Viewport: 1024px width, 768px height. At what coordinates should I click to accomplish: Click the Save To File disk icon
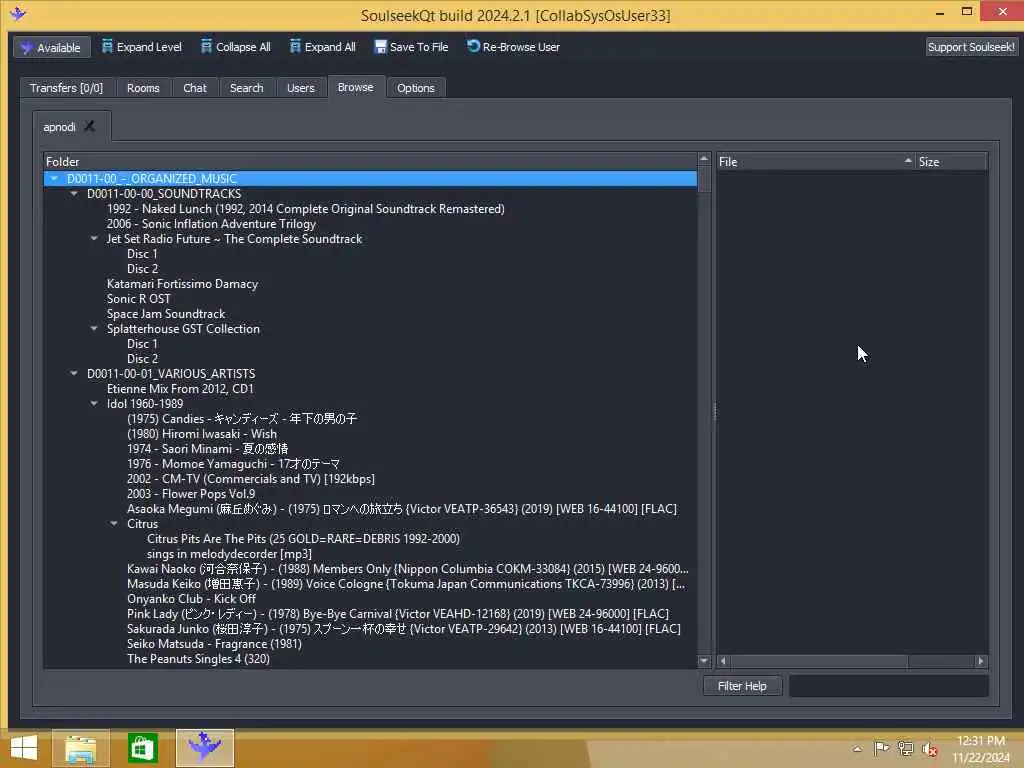pyautogui.click(x=380, y=46)
